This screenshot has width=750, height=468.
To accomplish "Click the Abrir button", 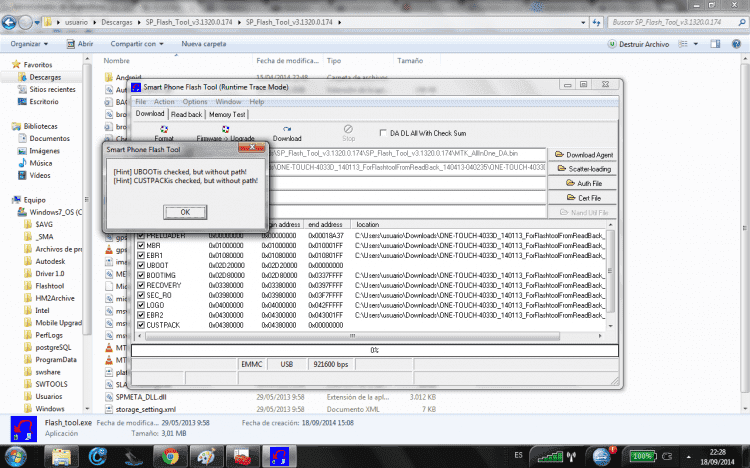I will point(79,44).
